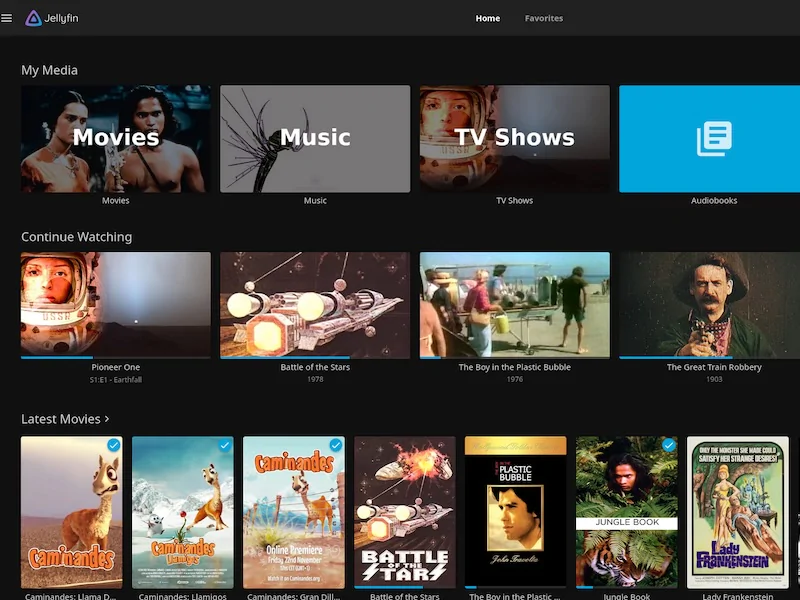This screenshot has width=800, height=600.
Task: Click played checkmark on Jungle Book poster
Action: point(668,445)
